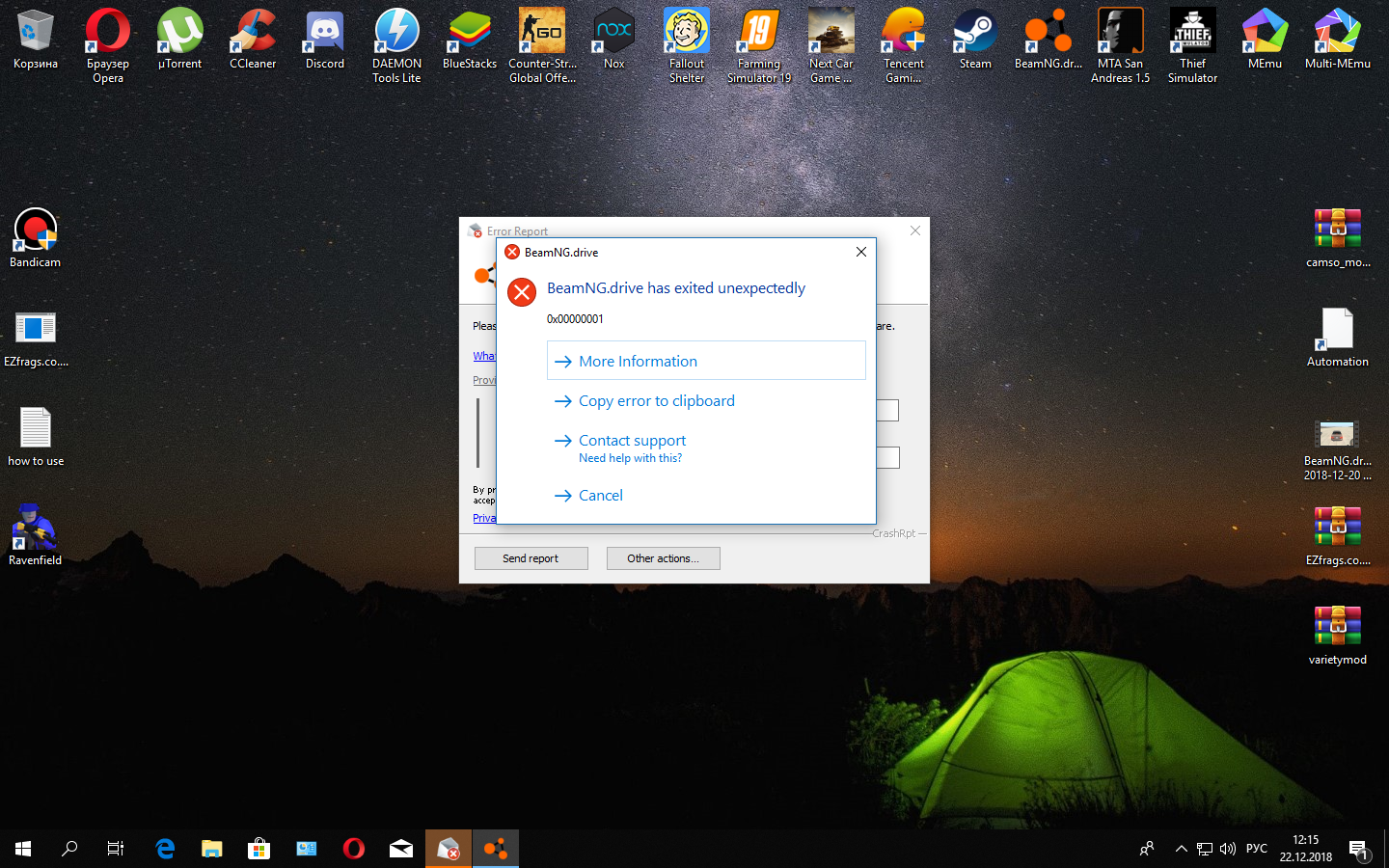This screenshot has height=868, width=1389.
Task: Open the Discord desktop shortcut
Action: click(325, 41)
